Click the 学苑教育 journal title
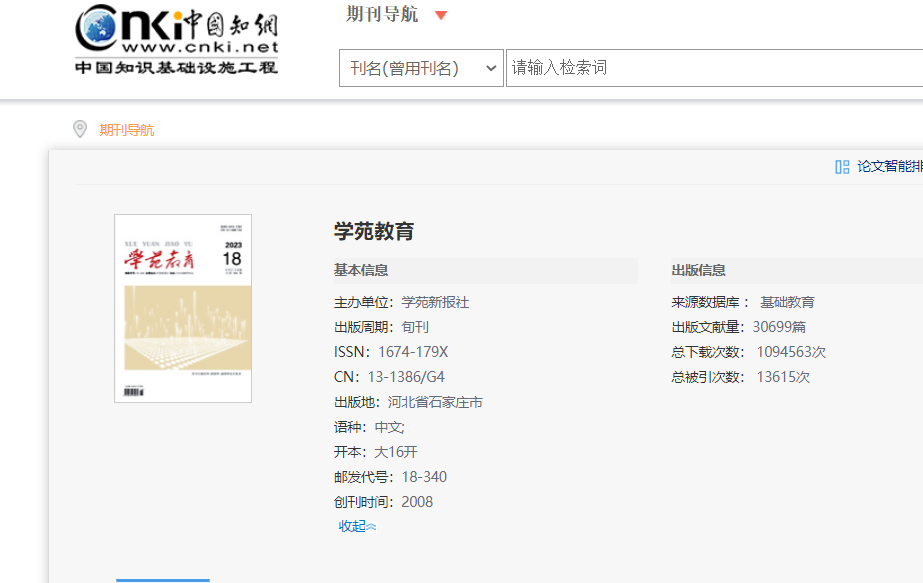 click(374, 231)
